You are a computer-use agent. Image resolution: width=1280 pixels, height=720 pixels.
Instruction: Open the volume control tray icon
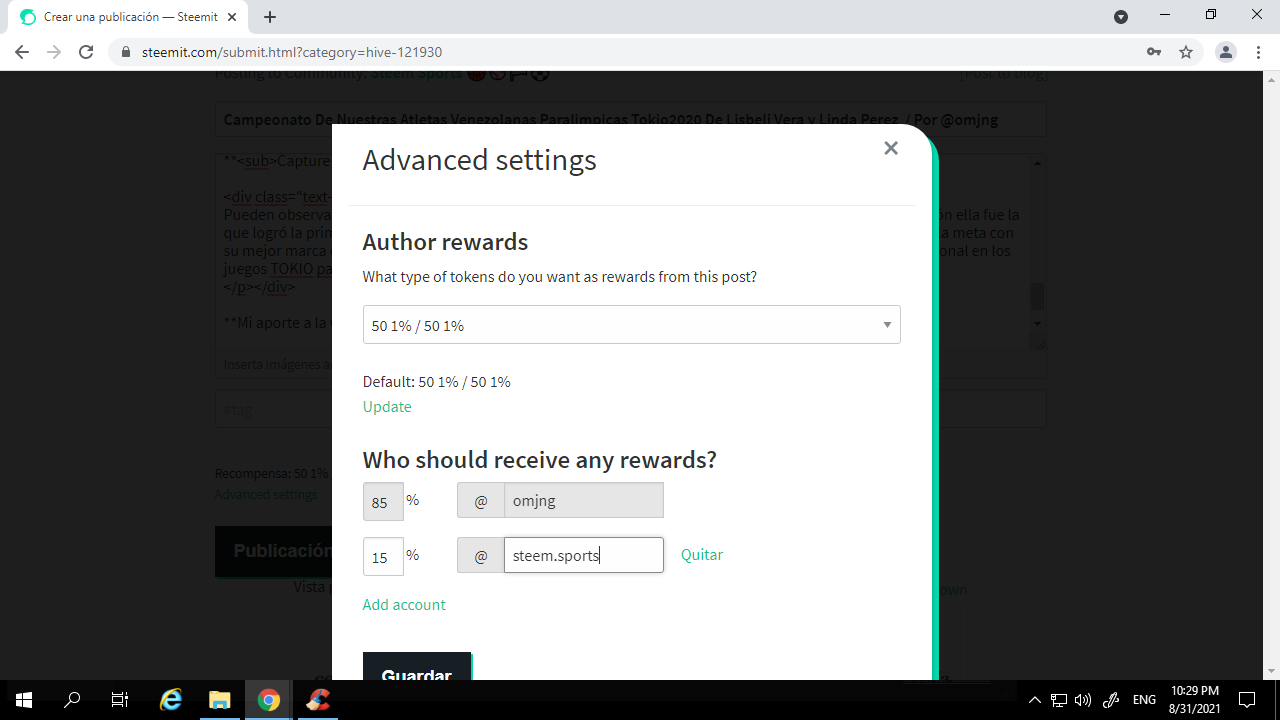tap(1083, 700)
